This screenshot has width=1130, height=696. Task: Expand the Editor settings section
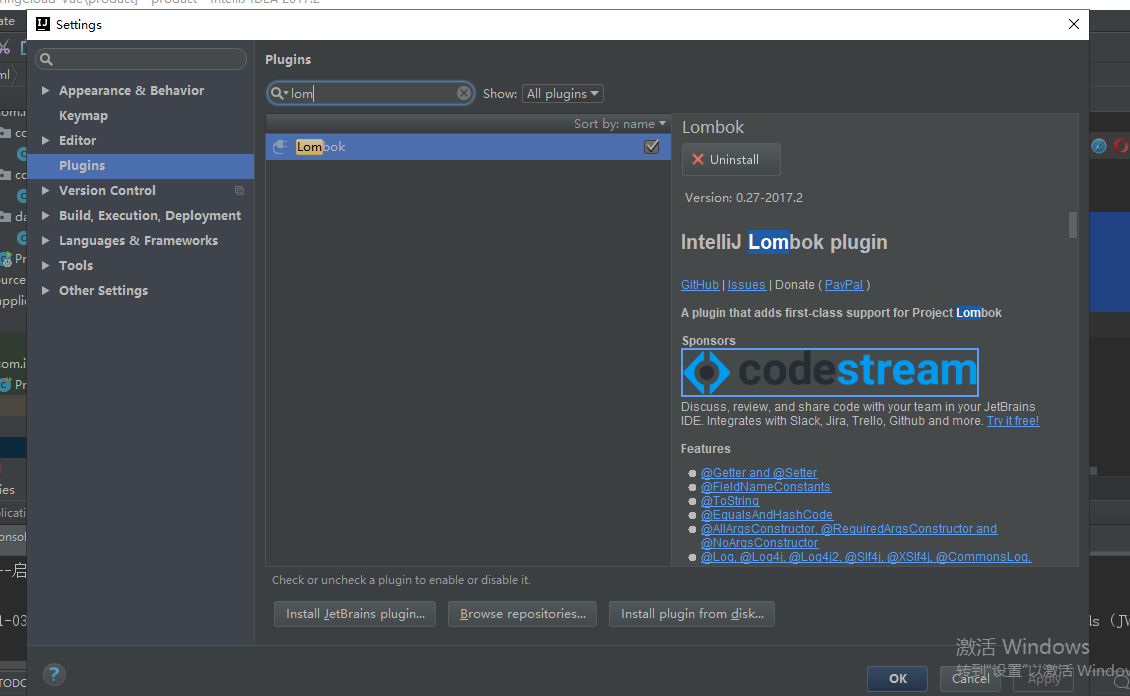pos(45,140)
